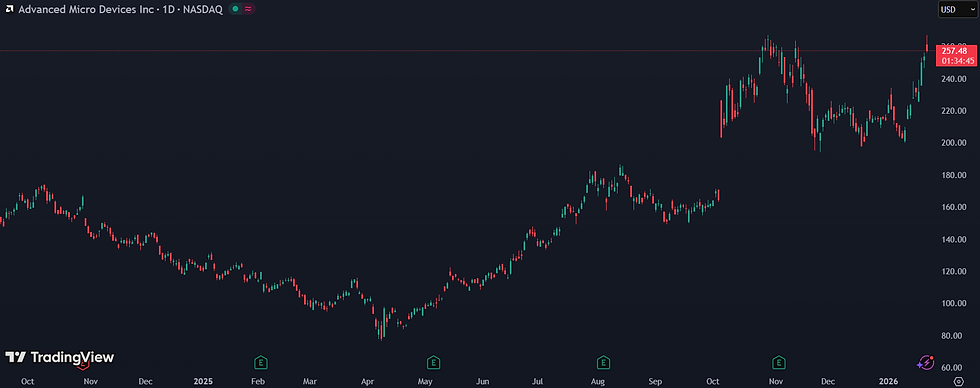Click the 2025 label on the time axis
980x388 pixels.
click(x=203, y=381)
